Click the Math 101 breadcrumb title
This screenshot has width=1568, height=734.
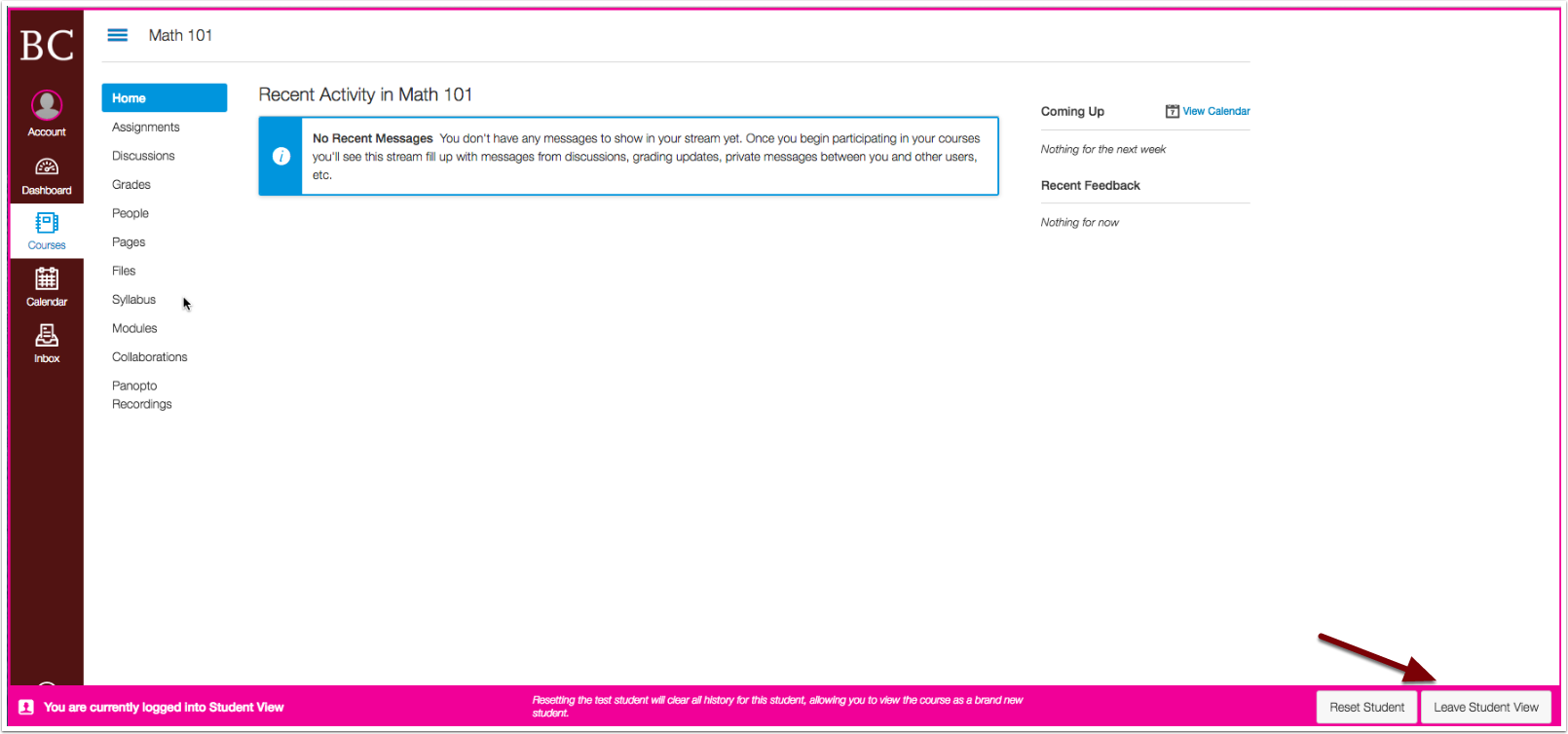180,35
